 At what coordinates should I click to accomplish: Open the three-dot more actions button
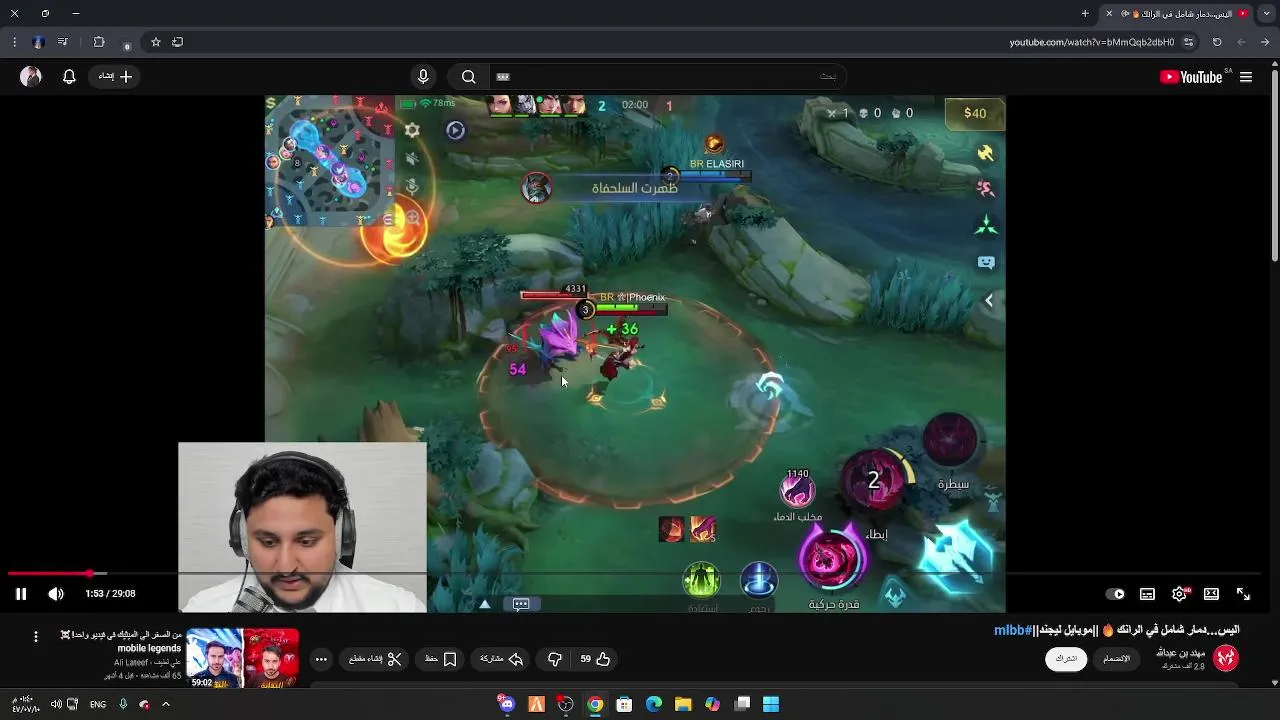coord(321,659)
